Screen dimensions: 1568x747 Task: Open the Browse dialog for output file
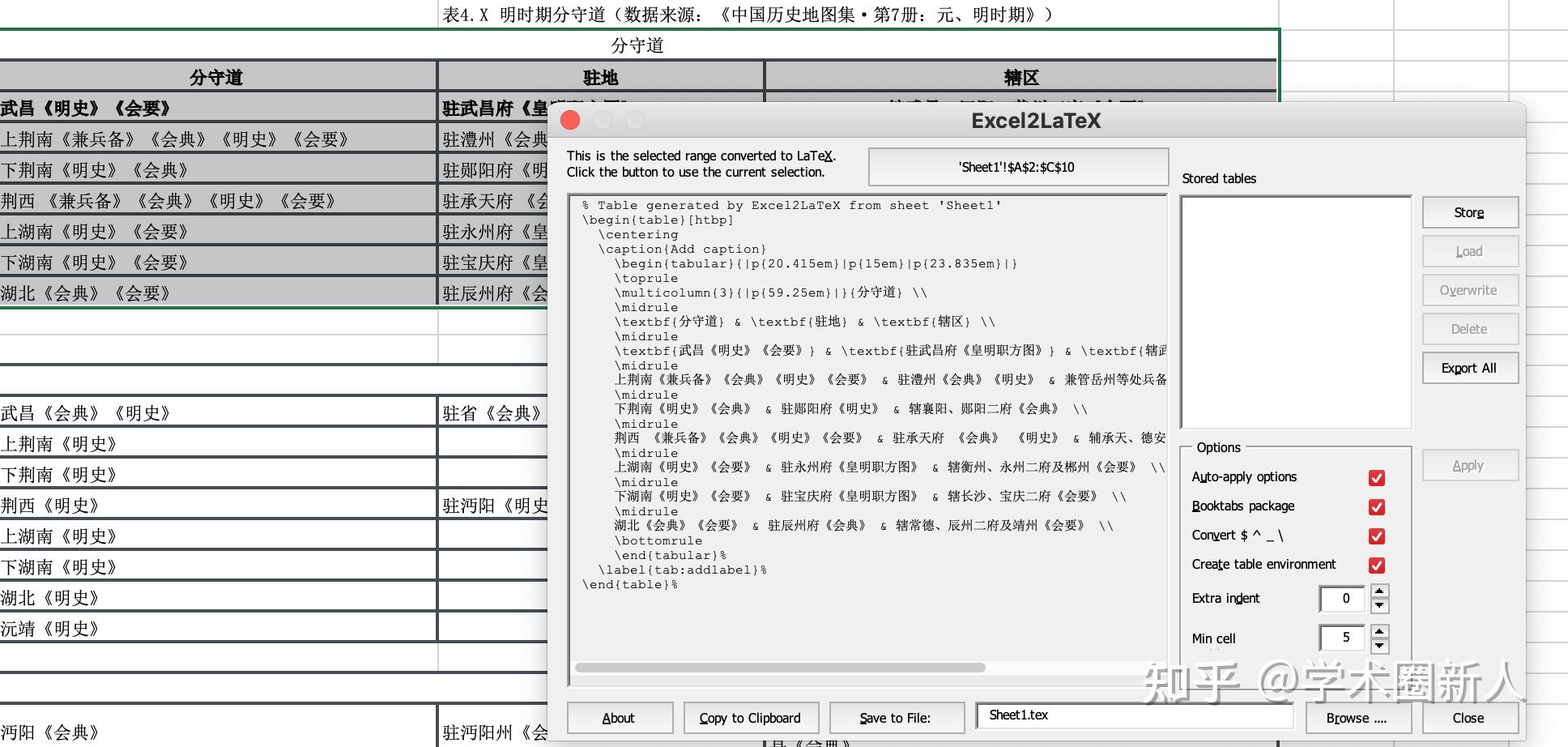click(x=1357, y=718)
